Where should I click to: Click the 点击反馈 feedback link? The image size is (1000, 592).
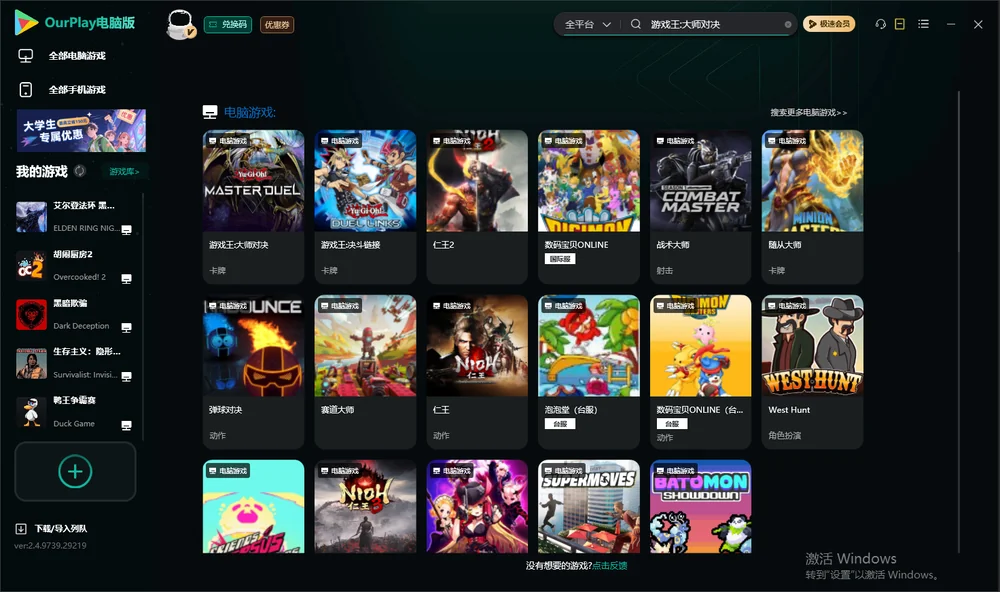(610, 565)
